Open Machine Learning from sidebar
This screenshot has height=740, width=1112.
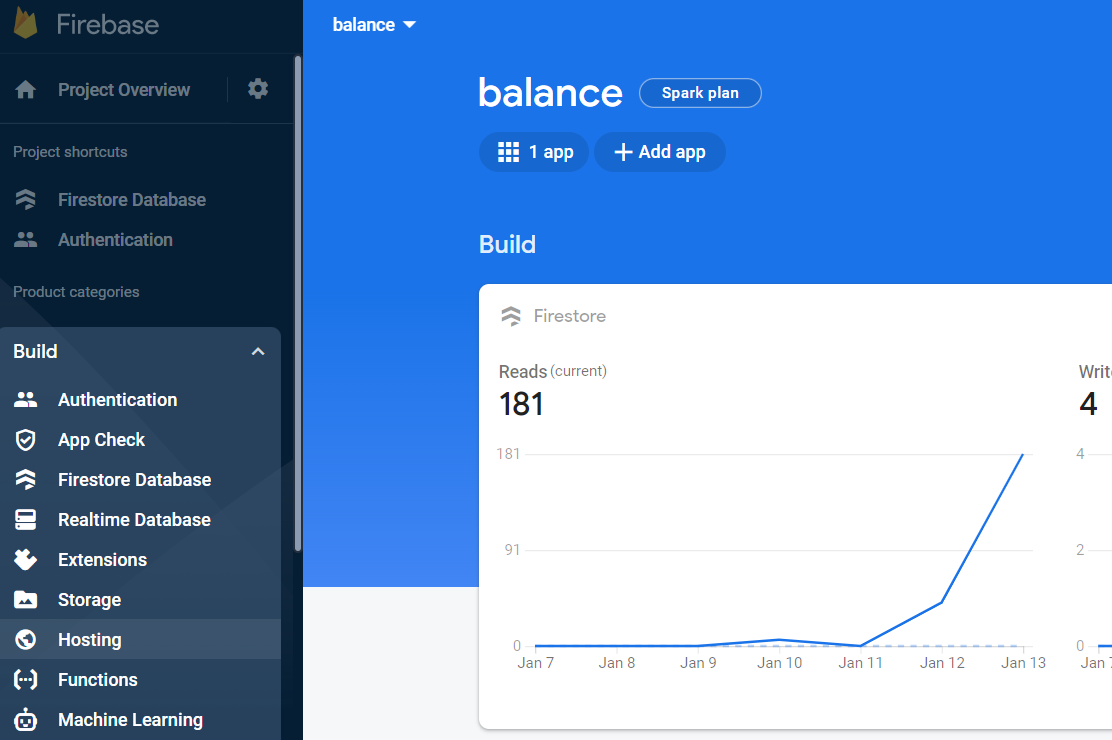coord(140,719)
